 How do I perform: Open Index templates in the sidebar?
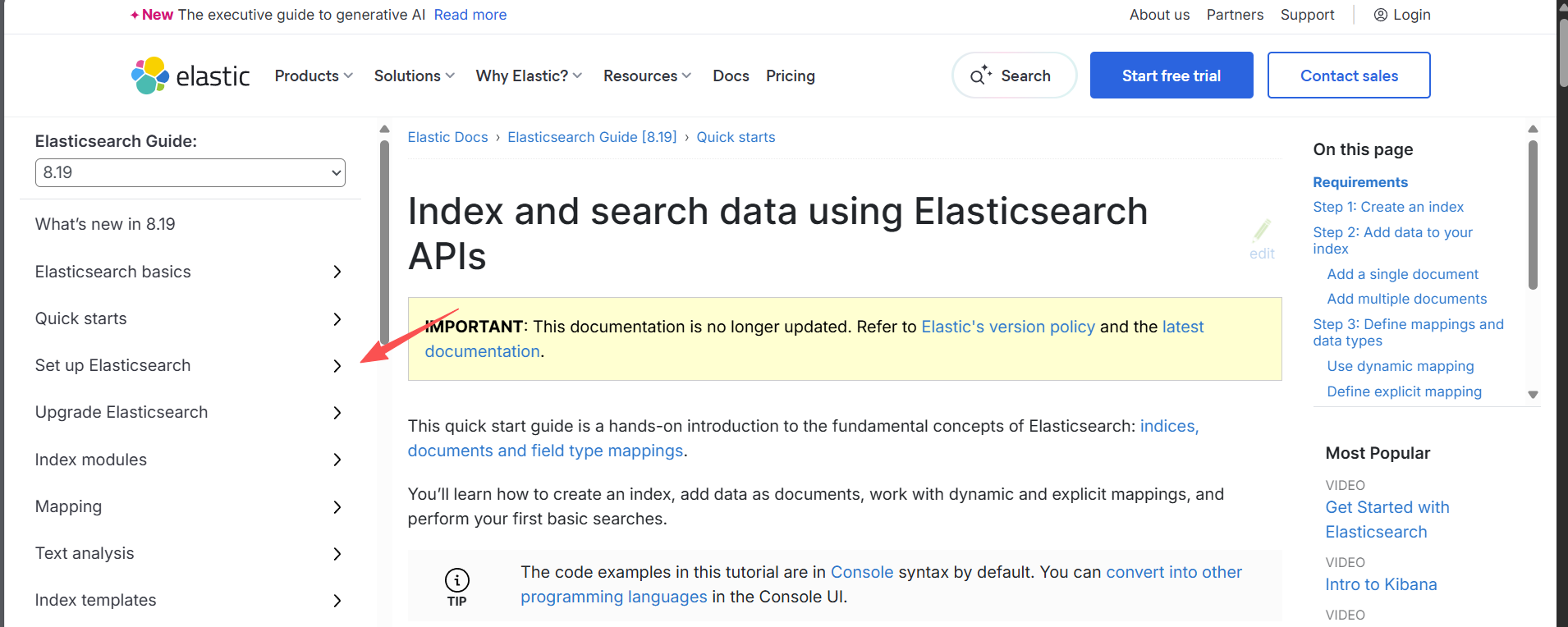pos(95,600)
